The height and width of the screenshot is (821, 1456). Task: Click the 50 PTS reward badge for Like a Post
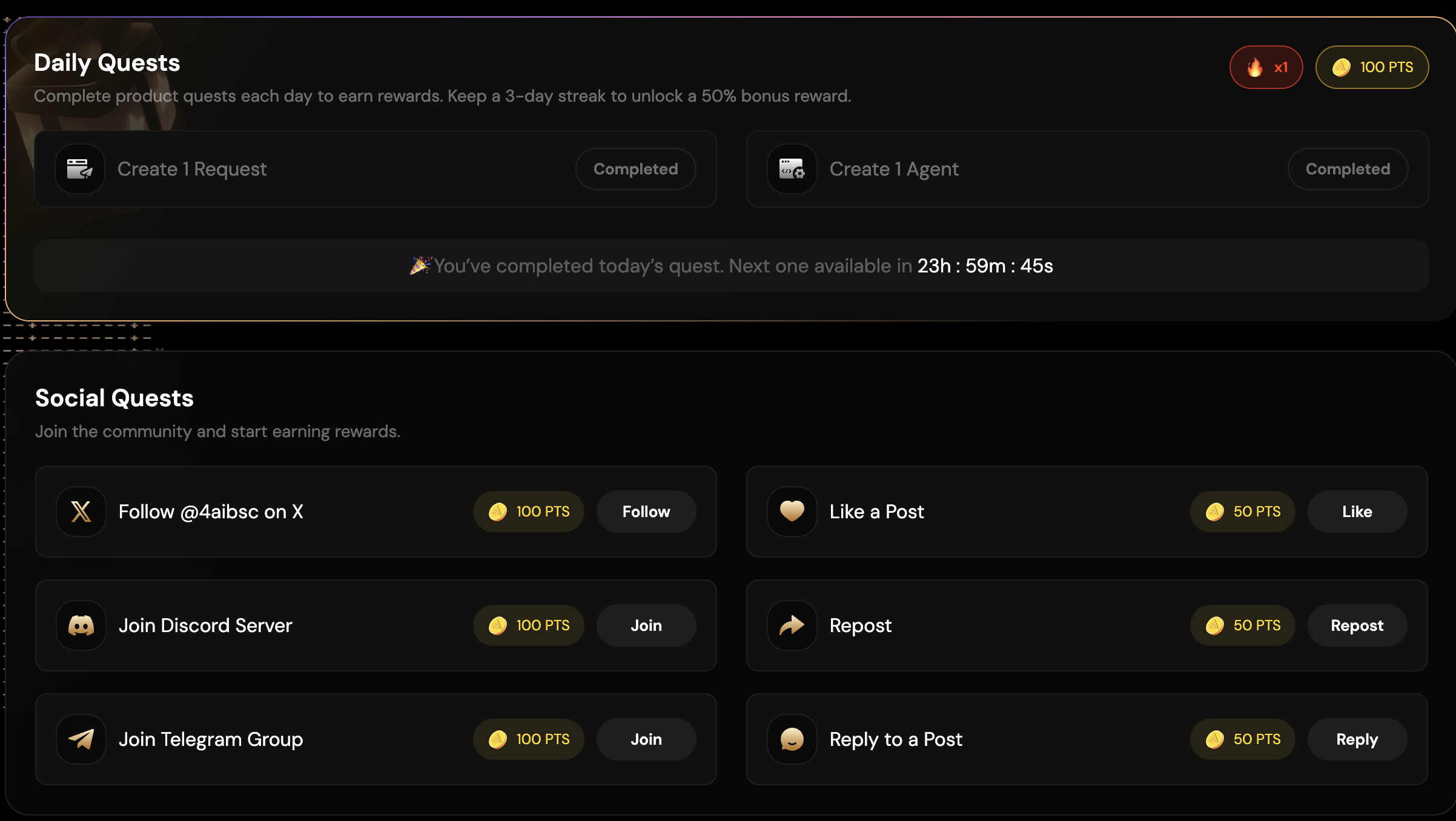(1242, 512)
